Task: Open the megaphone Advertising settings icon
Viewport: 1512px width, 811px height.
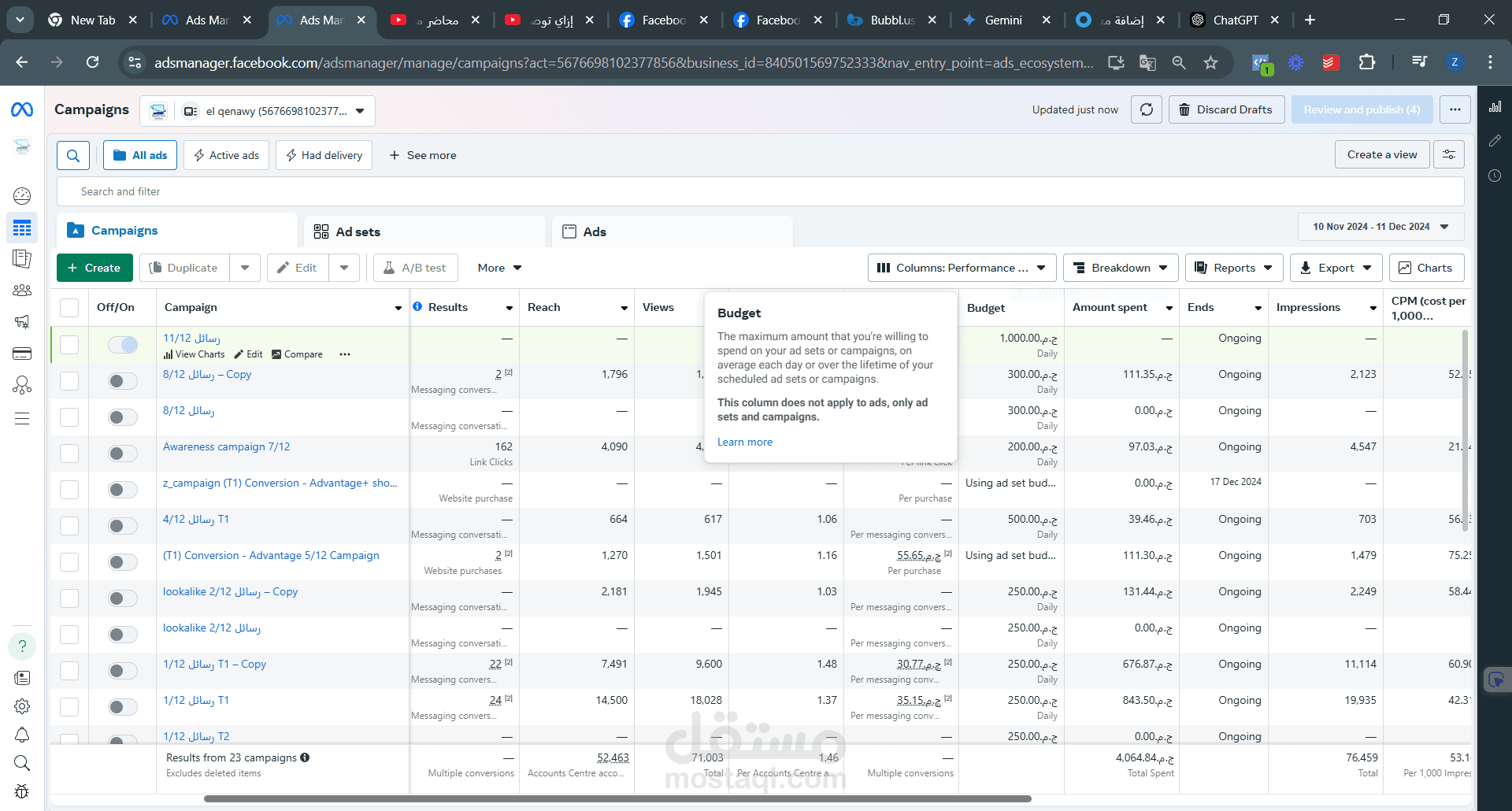Action: 22,321
